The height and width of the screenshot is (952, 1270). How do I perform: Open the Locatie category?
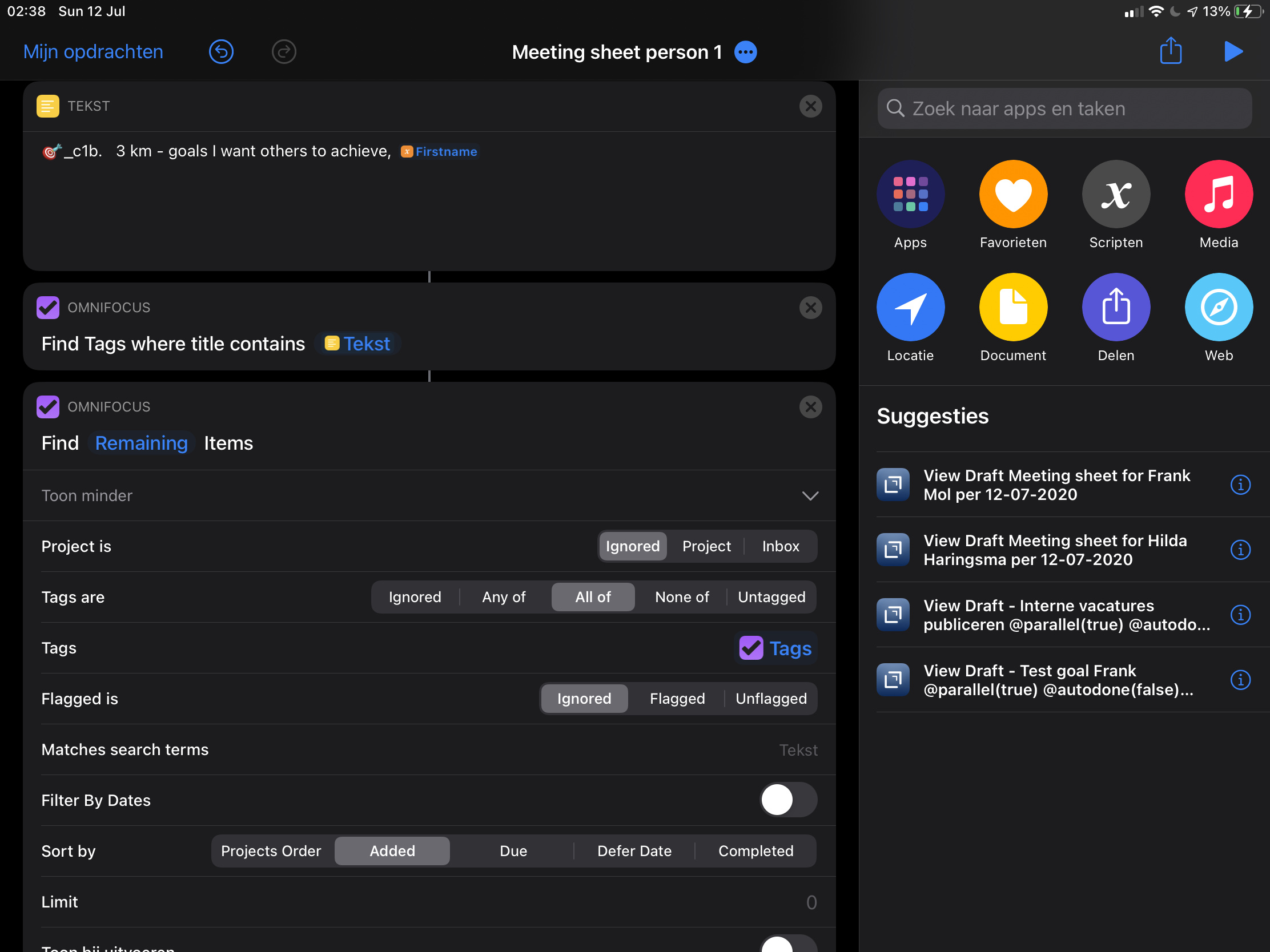[x=910, y=318]
